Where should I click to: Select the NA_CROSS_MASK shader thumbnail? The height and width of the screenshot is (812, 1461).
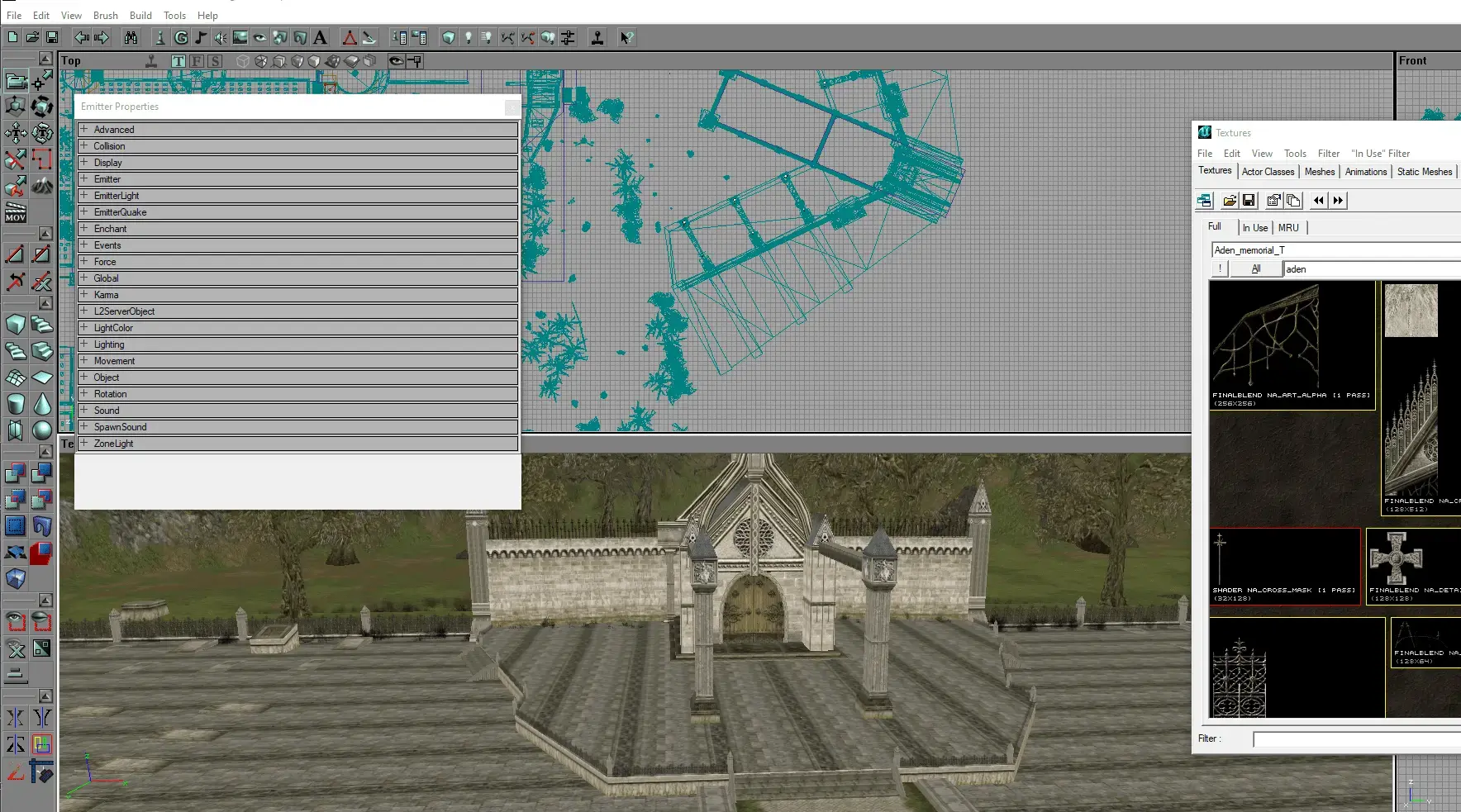[1285, 567]
